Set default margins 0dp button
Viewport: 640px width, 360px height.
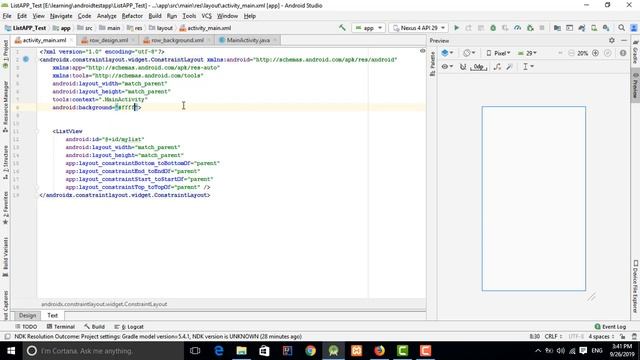pyautogui.click(x=478, y=67)
